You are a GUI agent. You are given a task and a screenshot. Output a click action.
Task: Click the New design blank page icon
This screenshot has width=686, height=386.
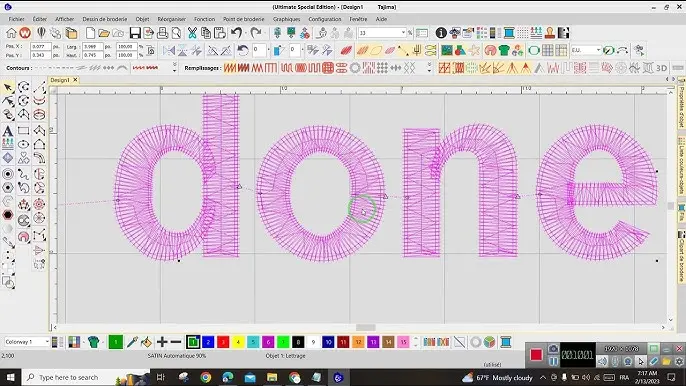point(90,33)
